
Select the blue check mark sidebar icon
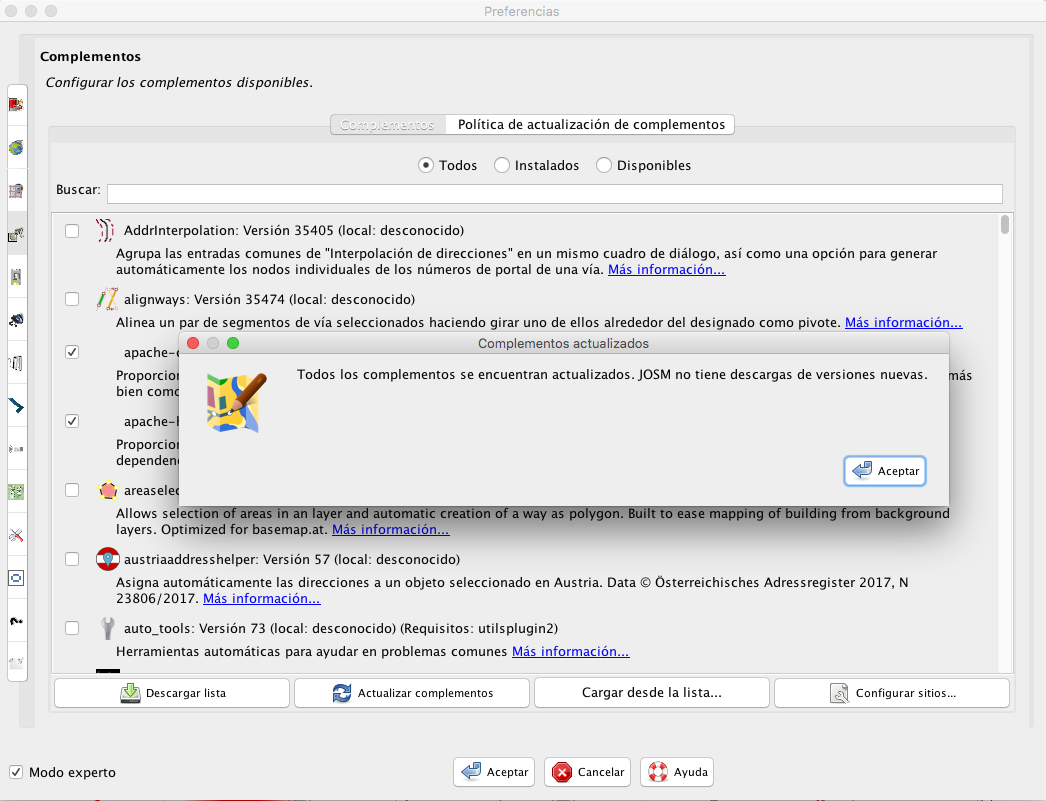coord(16,406)
